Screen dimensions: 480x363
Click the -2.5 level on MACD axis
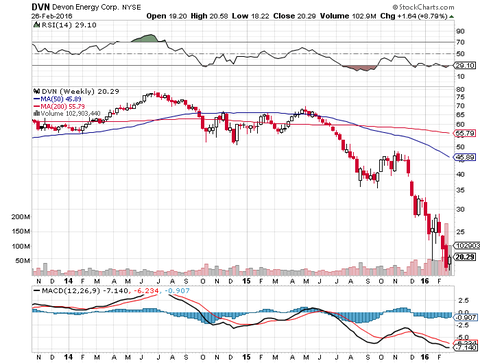462,326
